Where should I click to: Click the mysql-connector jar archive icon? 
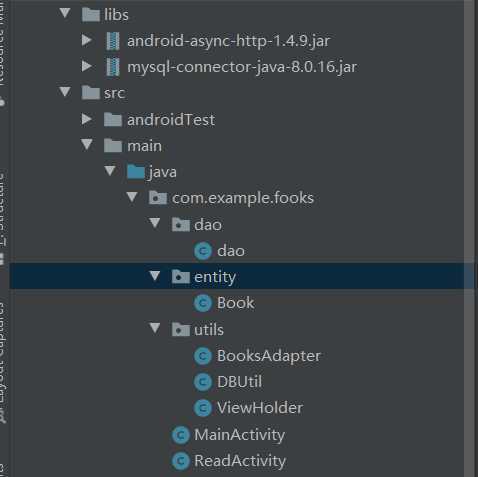[113, 67]
